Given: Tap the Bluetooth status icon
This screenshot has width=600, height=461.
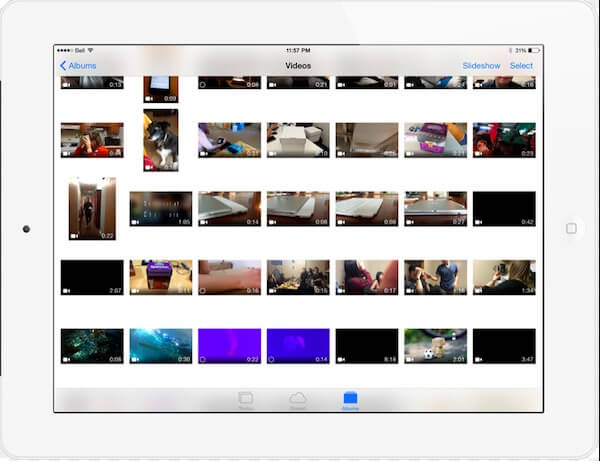Looking at the screenshot, I should click(510, 50).
